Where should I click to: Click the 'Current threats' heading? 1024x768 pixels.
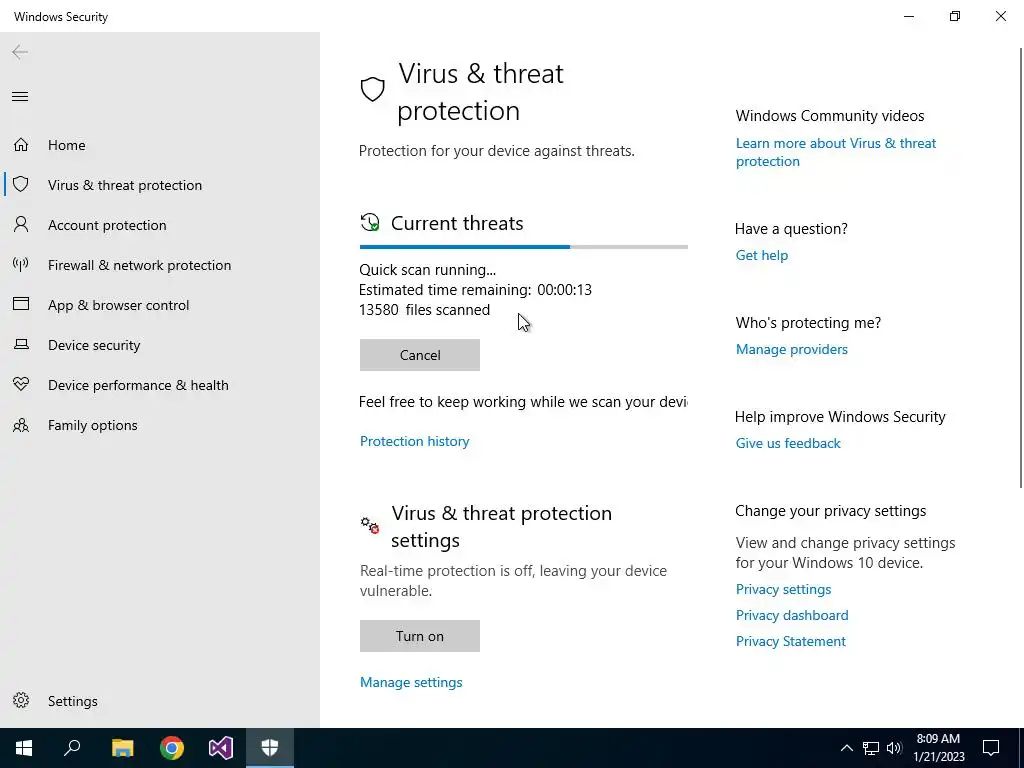[457, 223]
